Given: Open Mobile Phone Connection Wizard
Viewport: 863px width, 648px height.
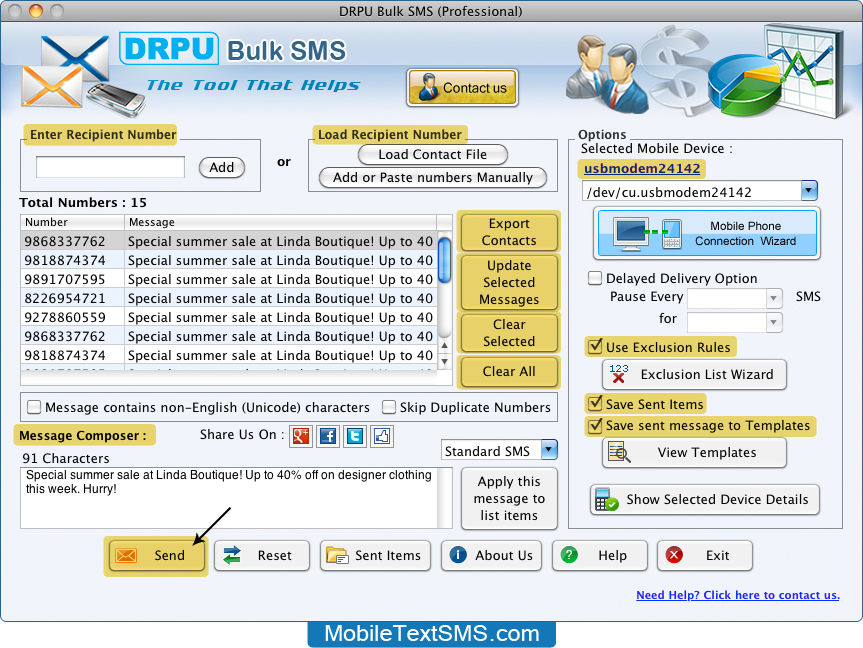Looking at the screenshot, I should click(x=706, y=234).
